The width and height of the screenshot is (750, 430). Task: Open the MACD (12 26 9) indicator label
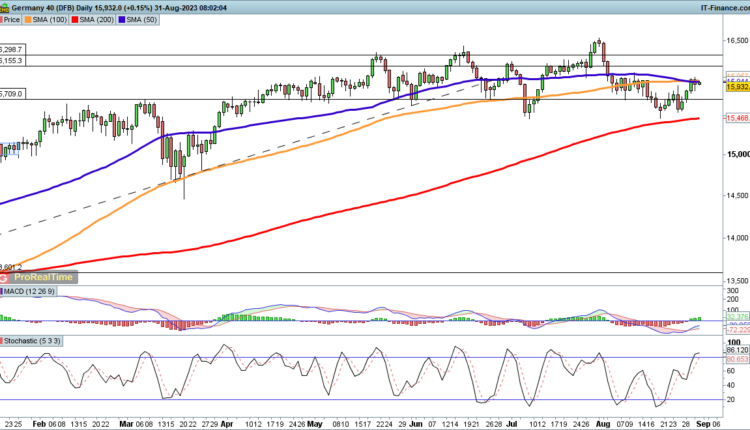(32, 290)
